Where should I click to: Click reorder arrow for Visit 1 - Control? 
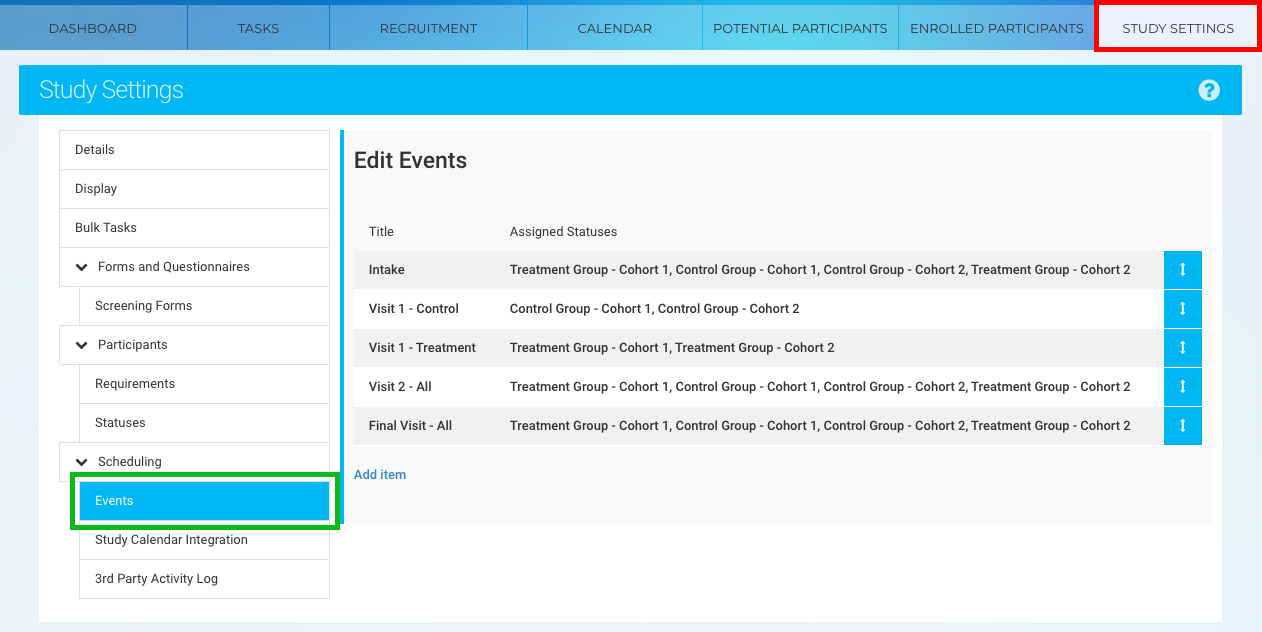tap(1182, 309)
